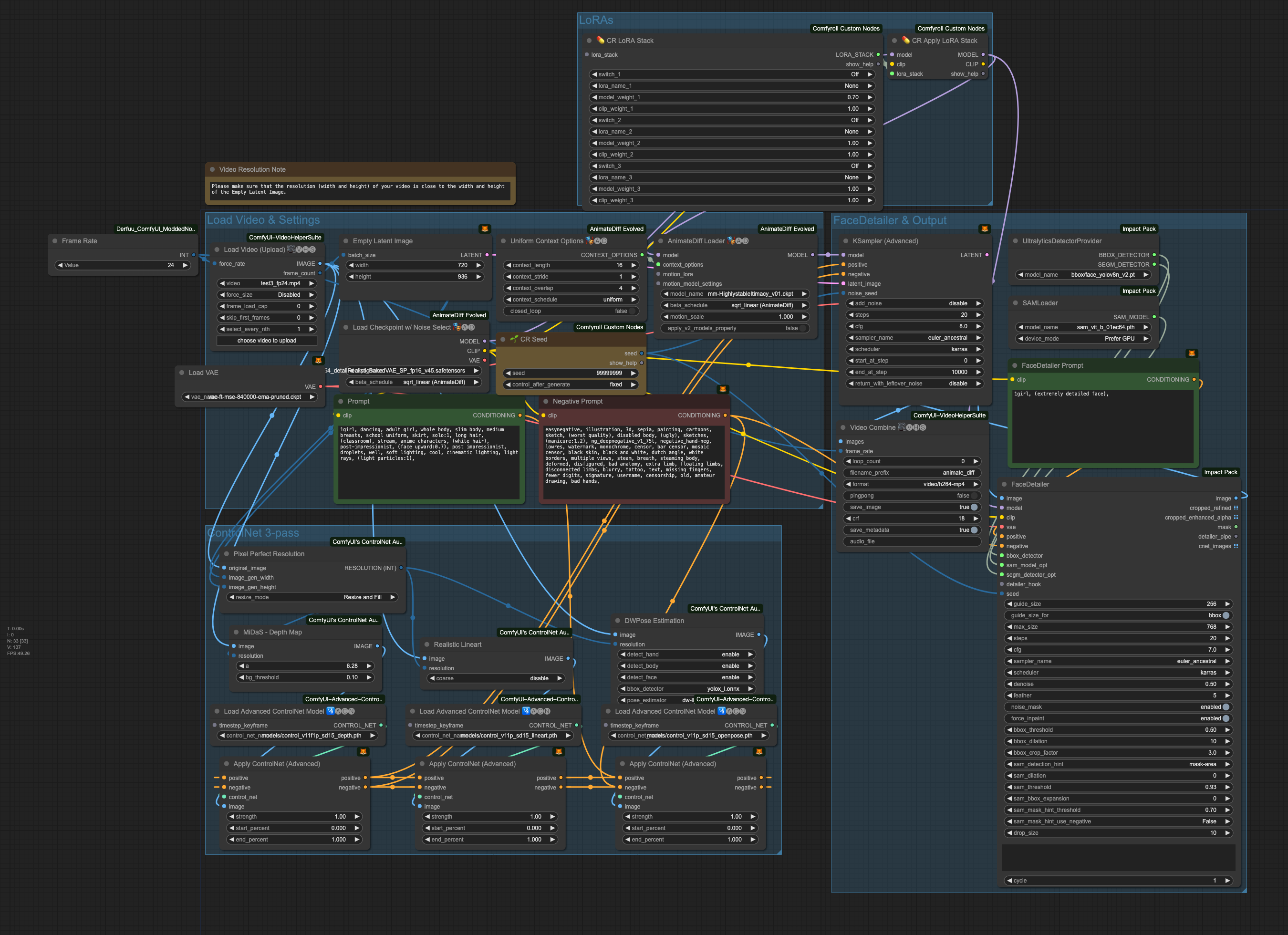This screenshot has width=1288, height=935.
Task: Click the LoRAs group title
Action: coord(596,21)
